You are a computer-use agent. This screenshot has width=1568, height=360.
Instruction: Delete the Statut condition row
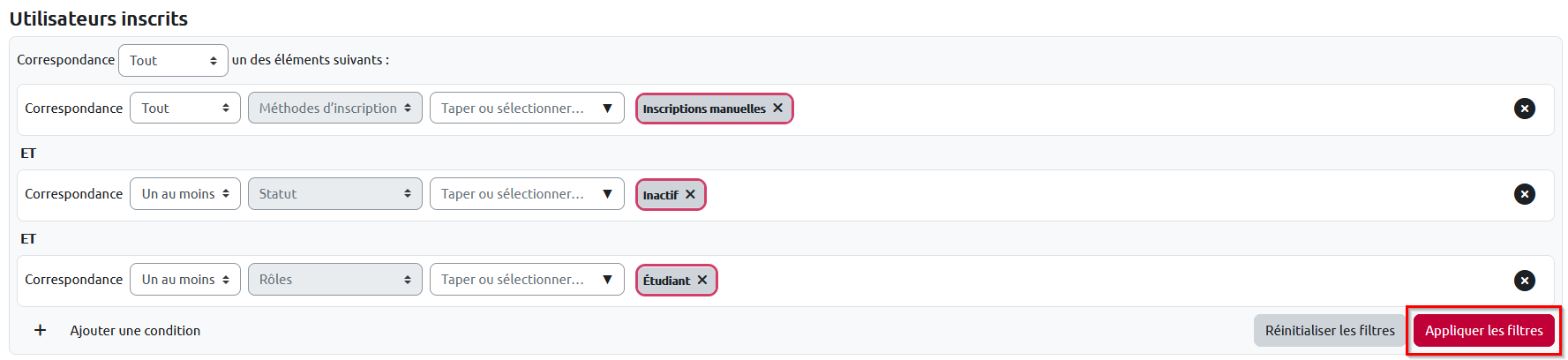[1524, 194]
